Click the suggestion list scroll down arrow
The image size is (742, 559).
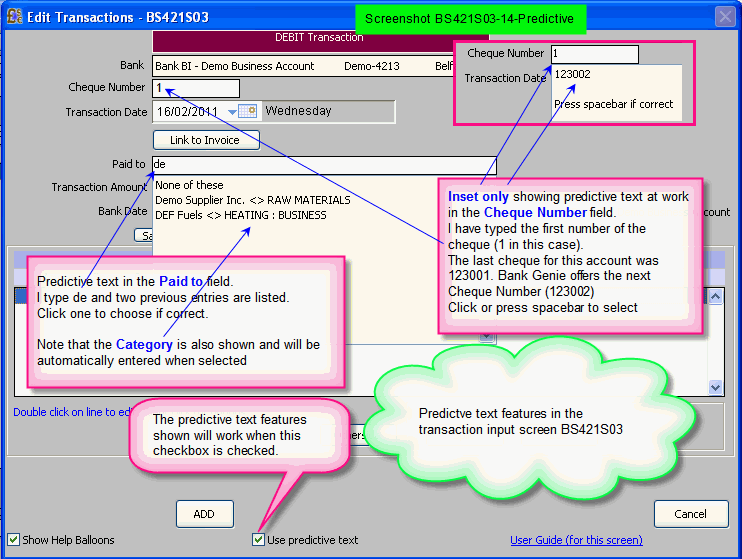coord(487,337)
